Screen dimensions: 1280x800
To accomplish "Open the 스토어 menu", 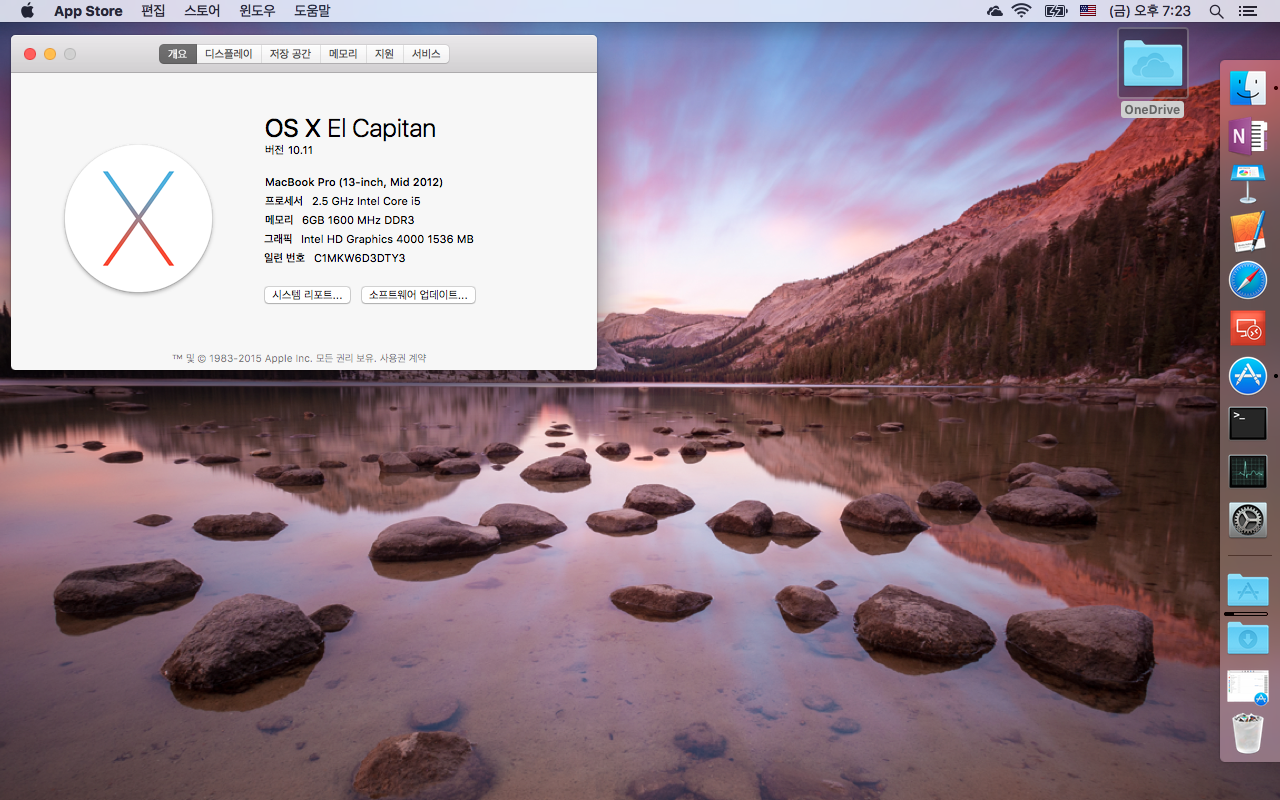I will (x=202, y=11).
